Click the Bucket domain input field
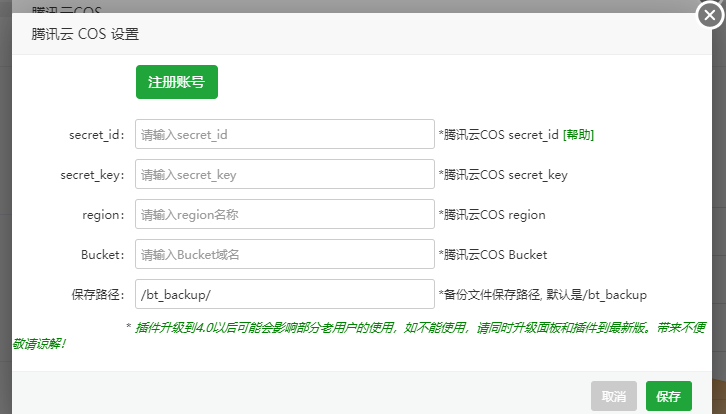 click(283, 254)
